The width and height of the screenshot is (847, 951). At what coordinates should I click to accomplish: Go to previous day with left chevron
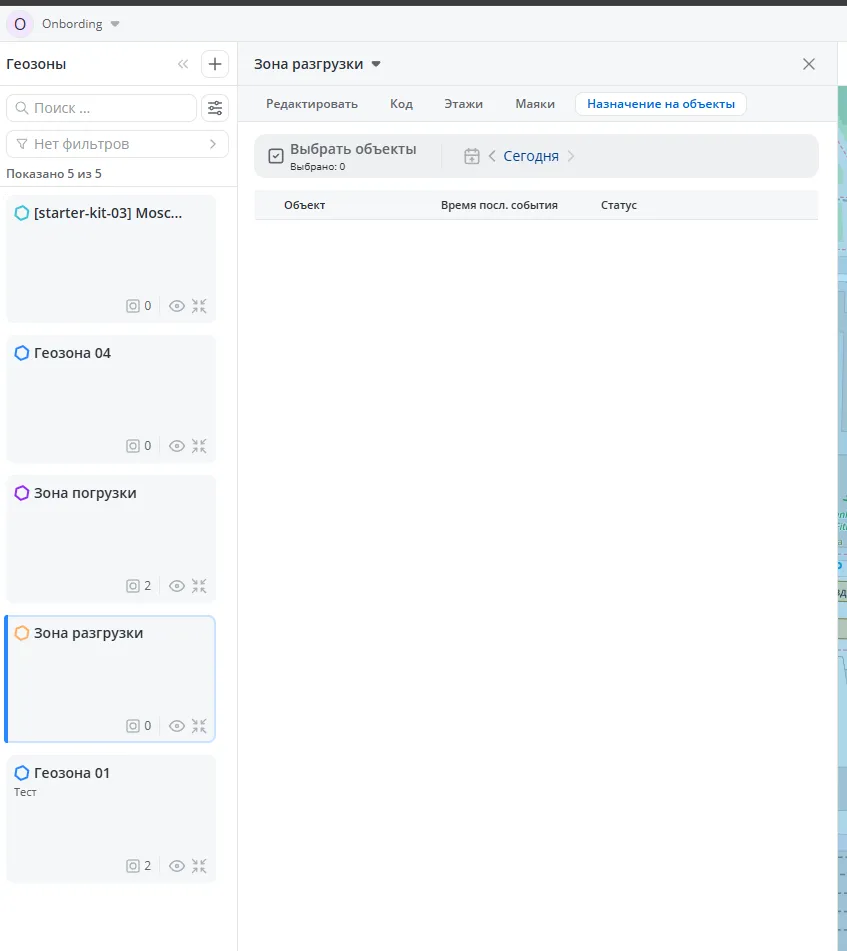tap(492, 156)
